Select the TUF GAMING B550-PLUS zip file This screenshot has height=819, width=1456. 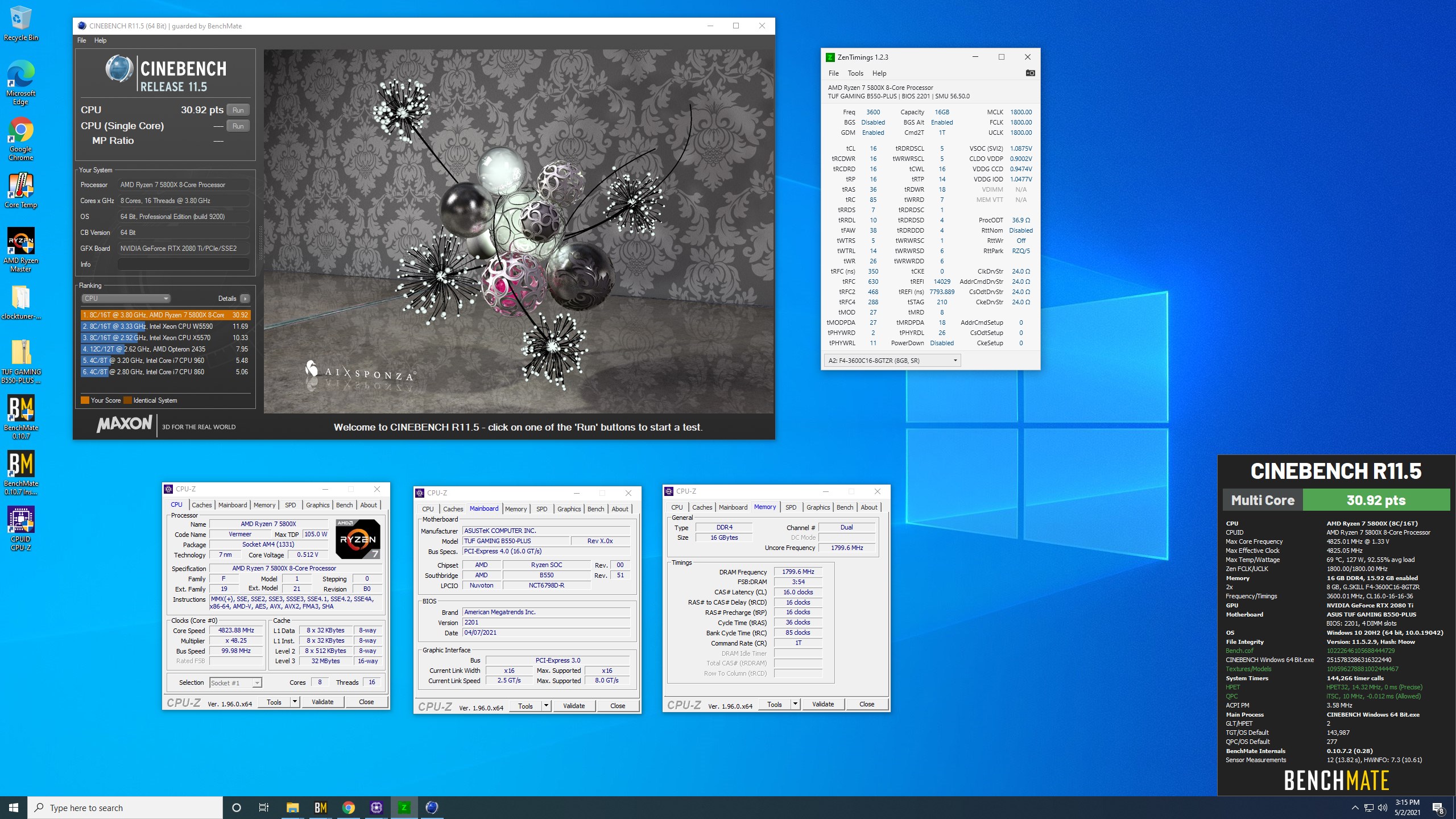[x=21, y=362]
